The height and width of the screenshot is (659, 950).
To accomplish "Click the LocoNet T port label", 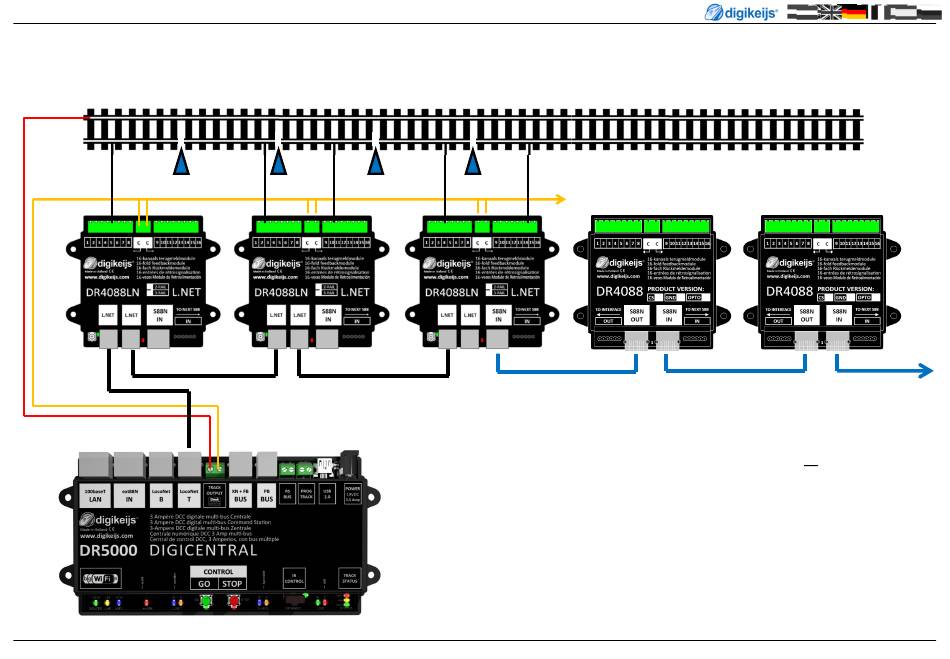I will click(189, 495).
